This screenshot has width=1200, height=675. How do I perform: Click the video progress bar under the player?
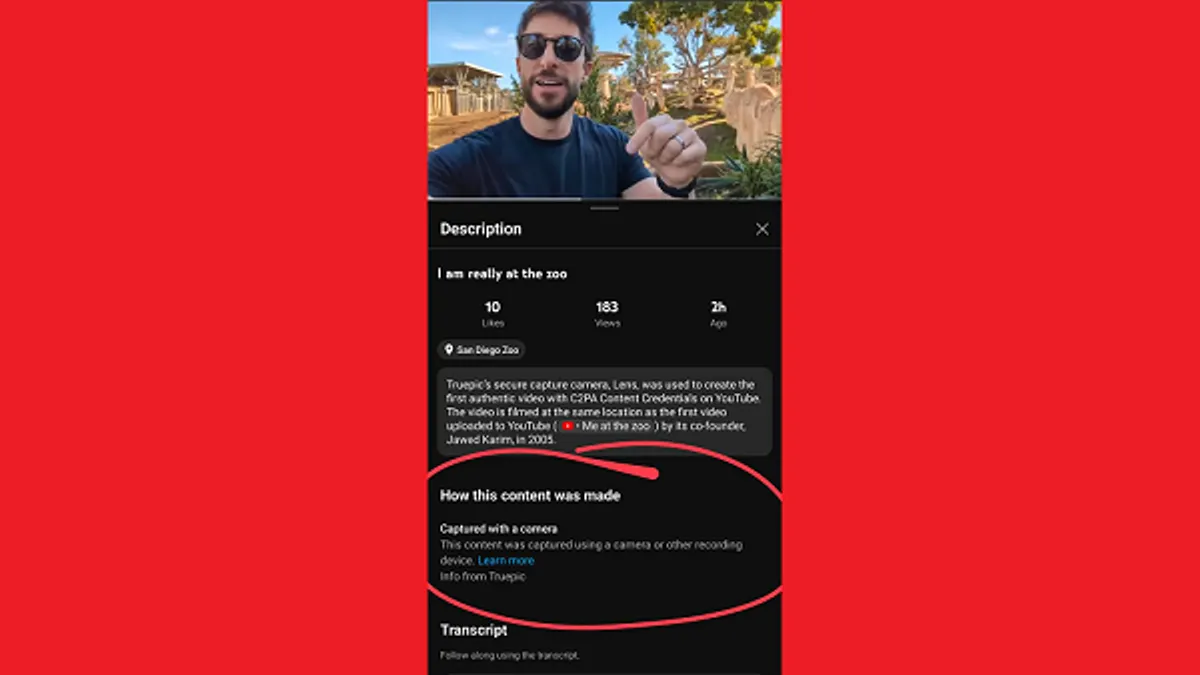605,199
